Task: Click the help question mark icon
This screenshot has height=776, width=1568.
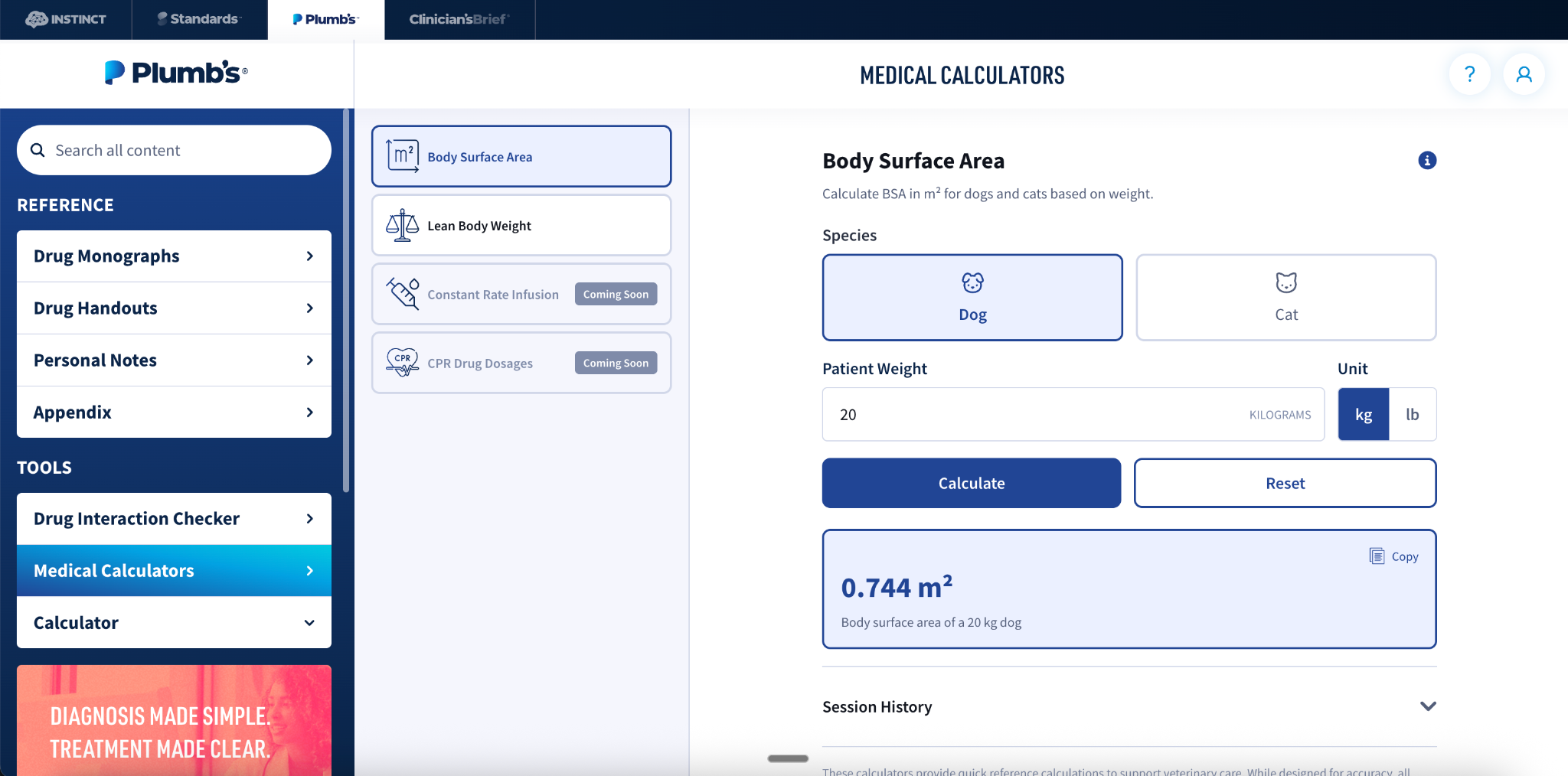Action: 1469,74
